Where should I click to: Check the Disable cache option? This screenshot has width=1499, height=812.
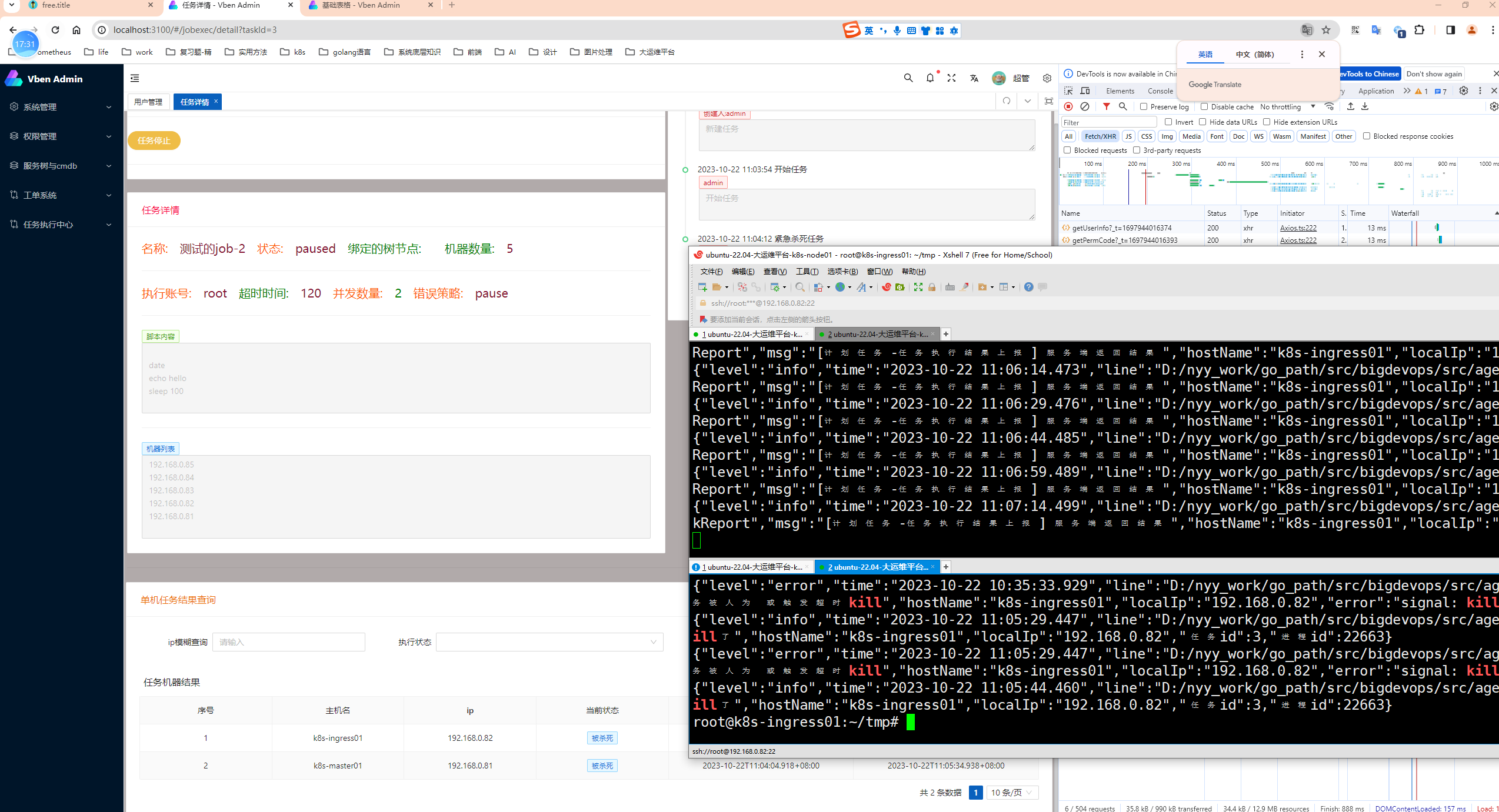coord(1204,106)
